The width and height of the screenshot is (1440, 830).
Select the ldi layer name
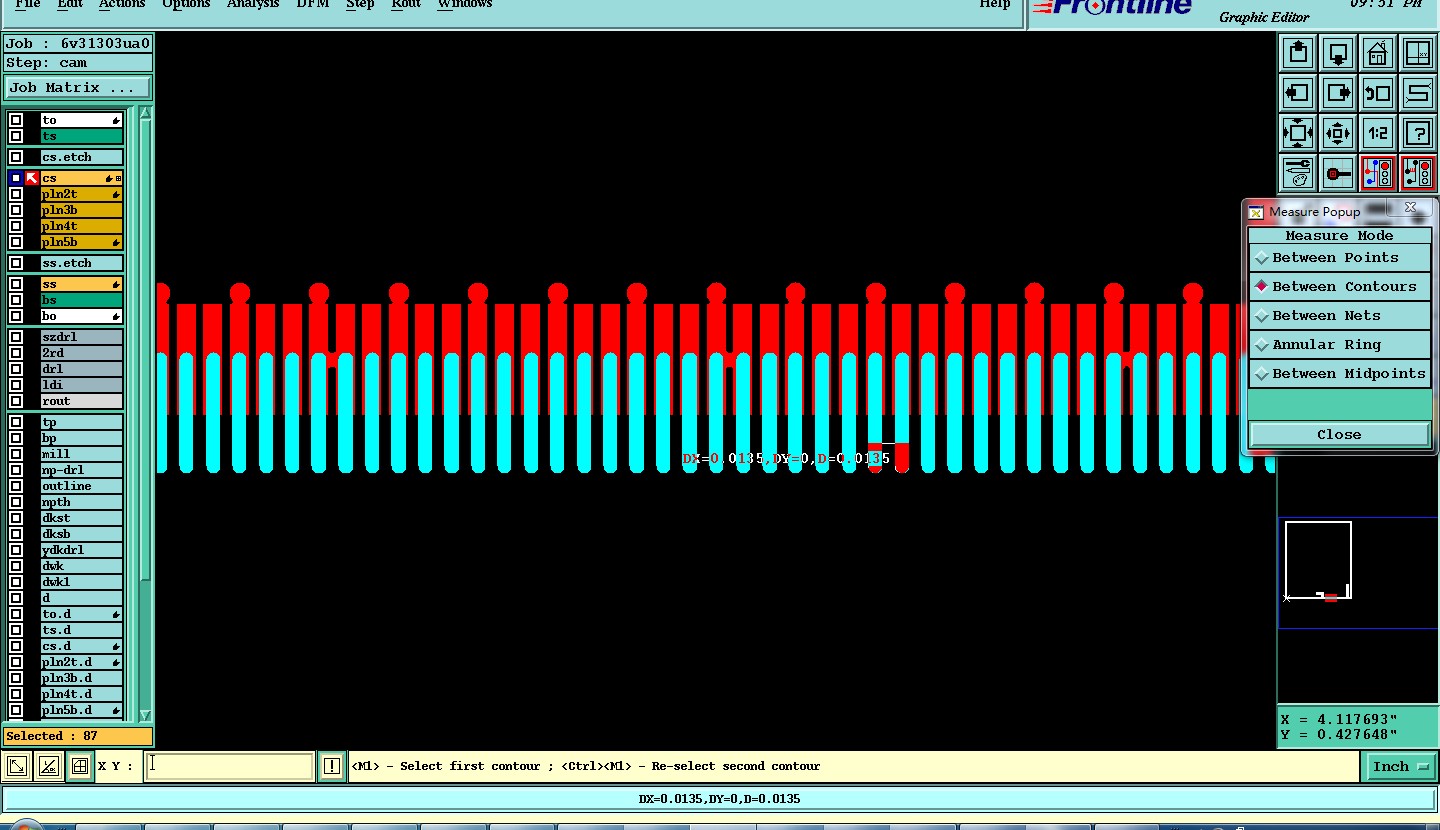click(x=82, y=385)
